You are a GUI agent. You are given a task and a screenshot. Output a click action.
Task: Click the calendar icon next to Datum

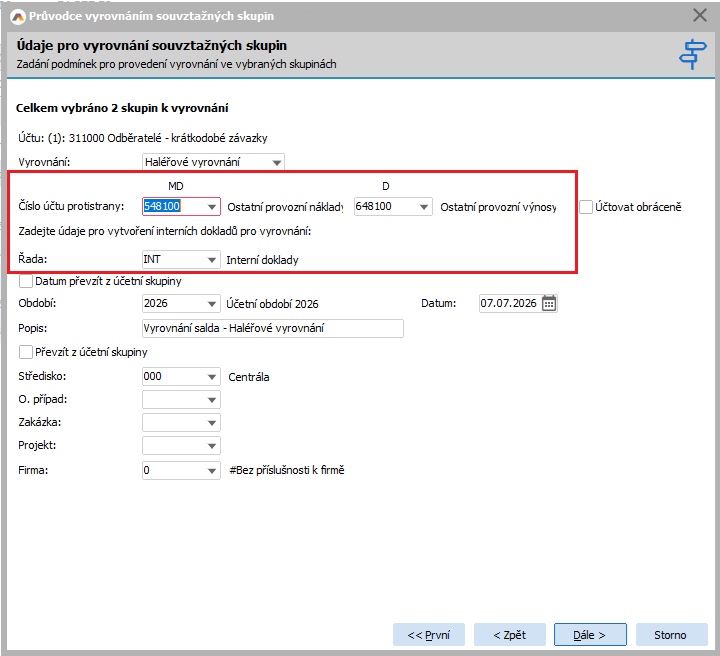[x=549, y=303]
